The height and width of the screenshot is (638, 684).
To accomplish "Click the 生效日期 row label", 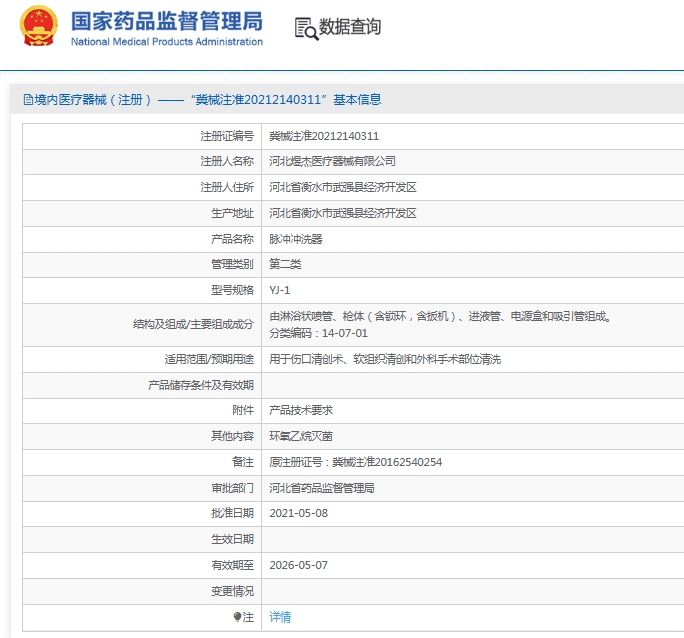I will 233,539.
